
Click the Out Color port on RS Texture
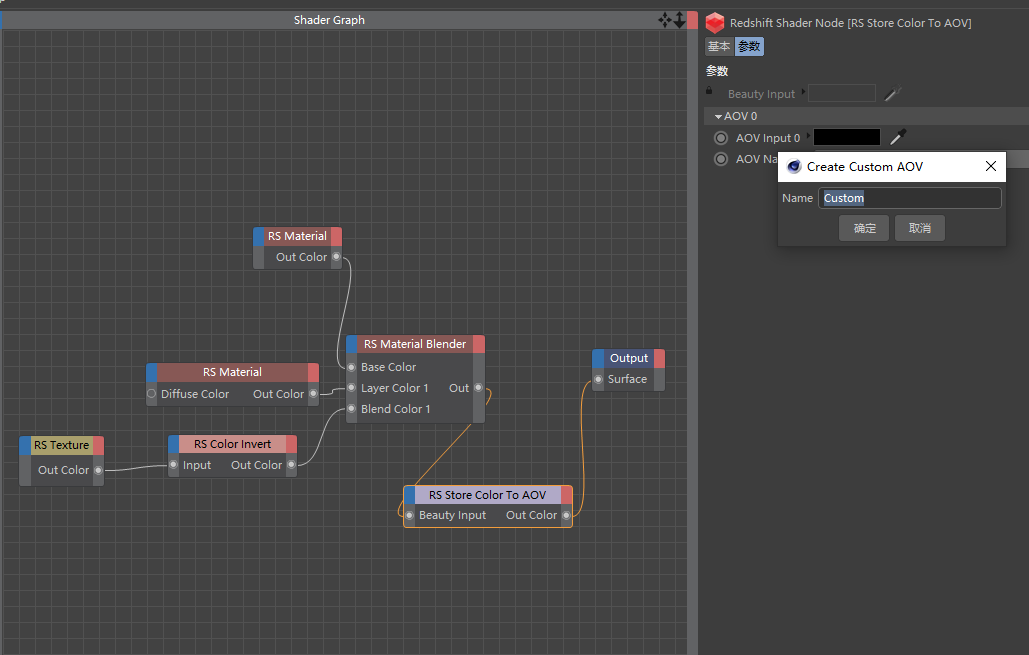click(98, 470)
